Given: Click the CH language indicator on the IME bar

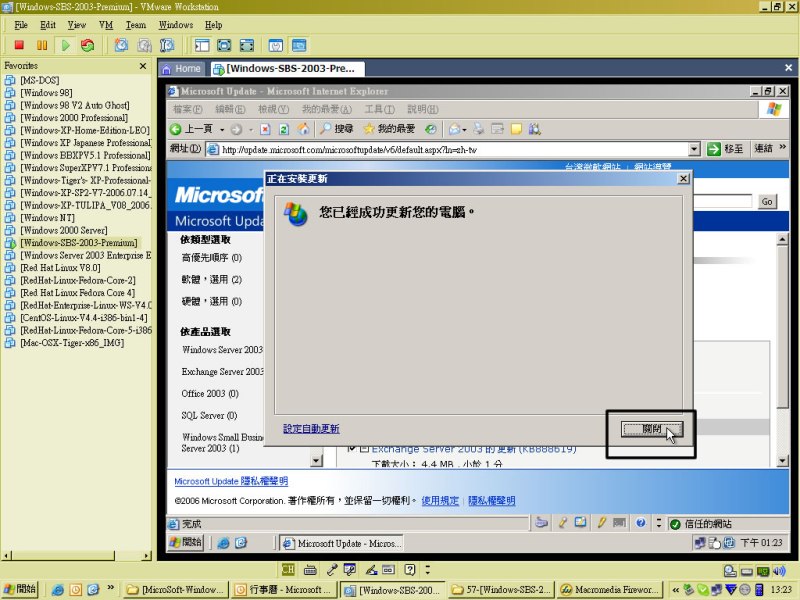Looking at the screenshot, I should [288, 569].
